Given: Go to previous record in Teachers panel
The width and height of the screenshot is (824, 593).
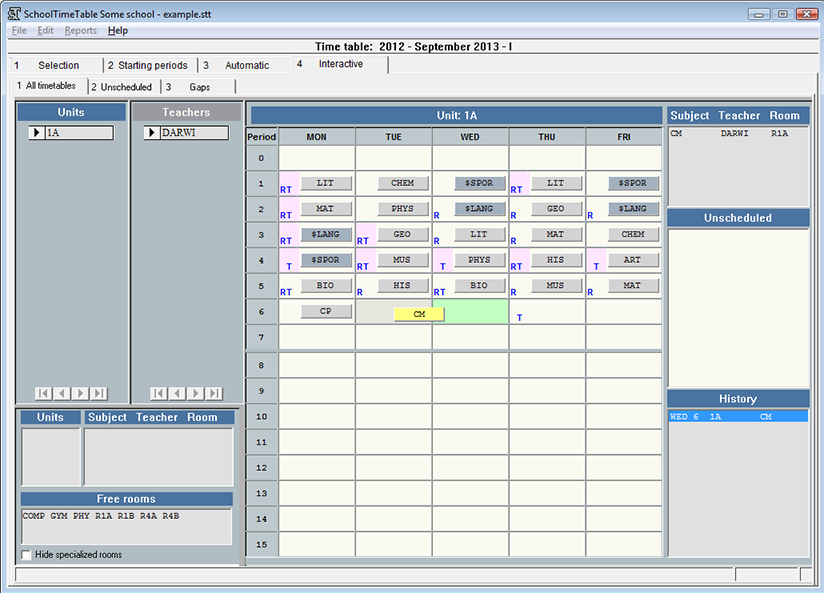Looking at the screenshot, I should pos(177,393).
